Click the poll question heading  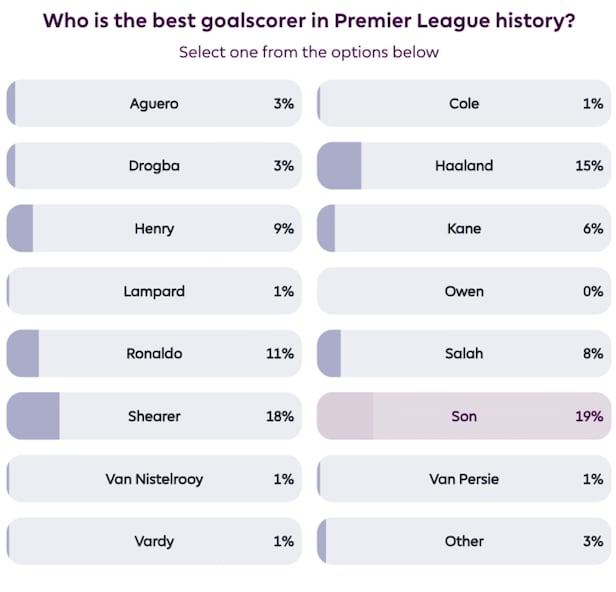pyautogui.click(x=308, y=20)
